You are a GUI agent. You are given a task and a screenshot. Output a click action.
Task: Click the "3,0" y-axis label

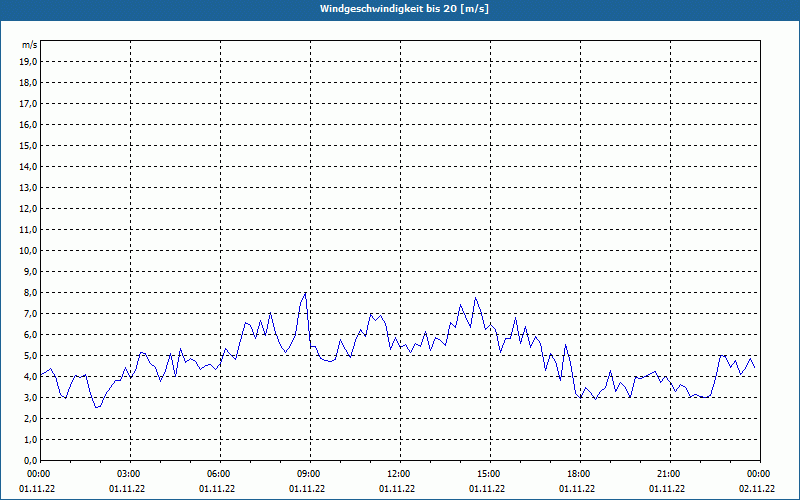31,397
